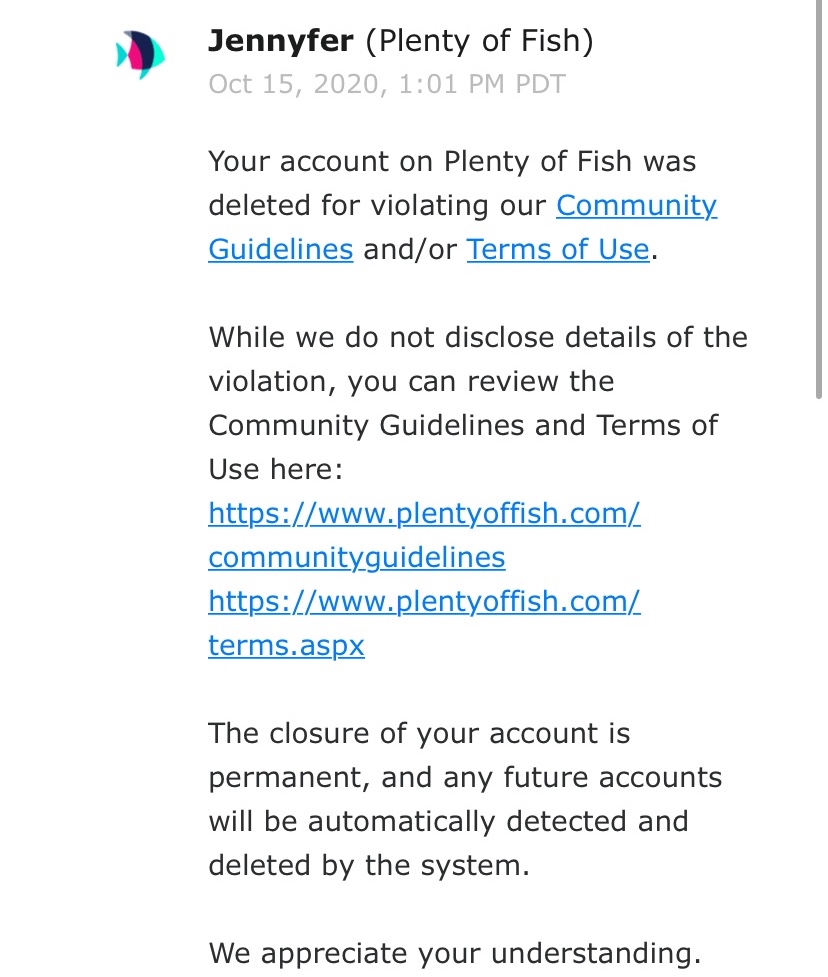Click the "Use here:" text
Screen dimensions: 828x977
point(275,469)
